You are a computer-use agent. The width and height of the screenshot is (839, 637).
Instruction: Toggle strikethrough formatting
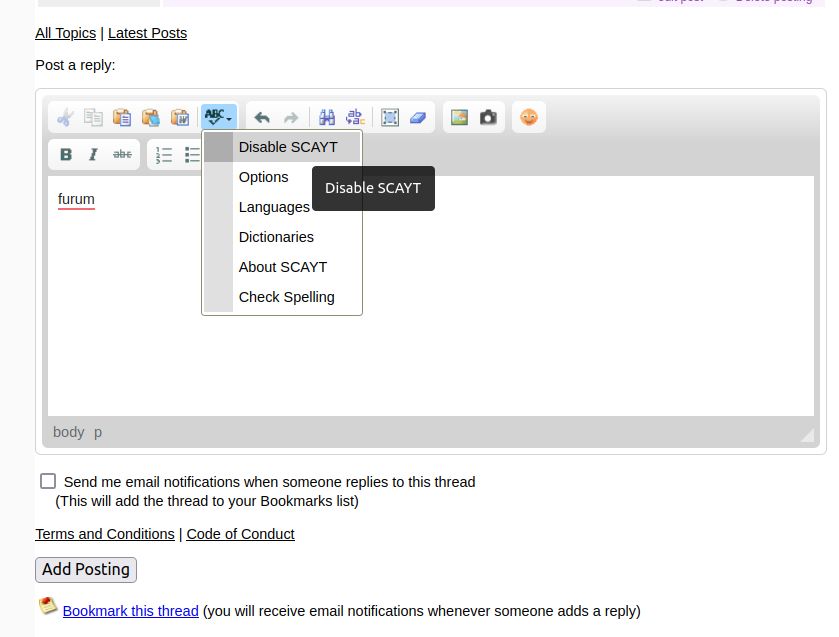[122, 155]
